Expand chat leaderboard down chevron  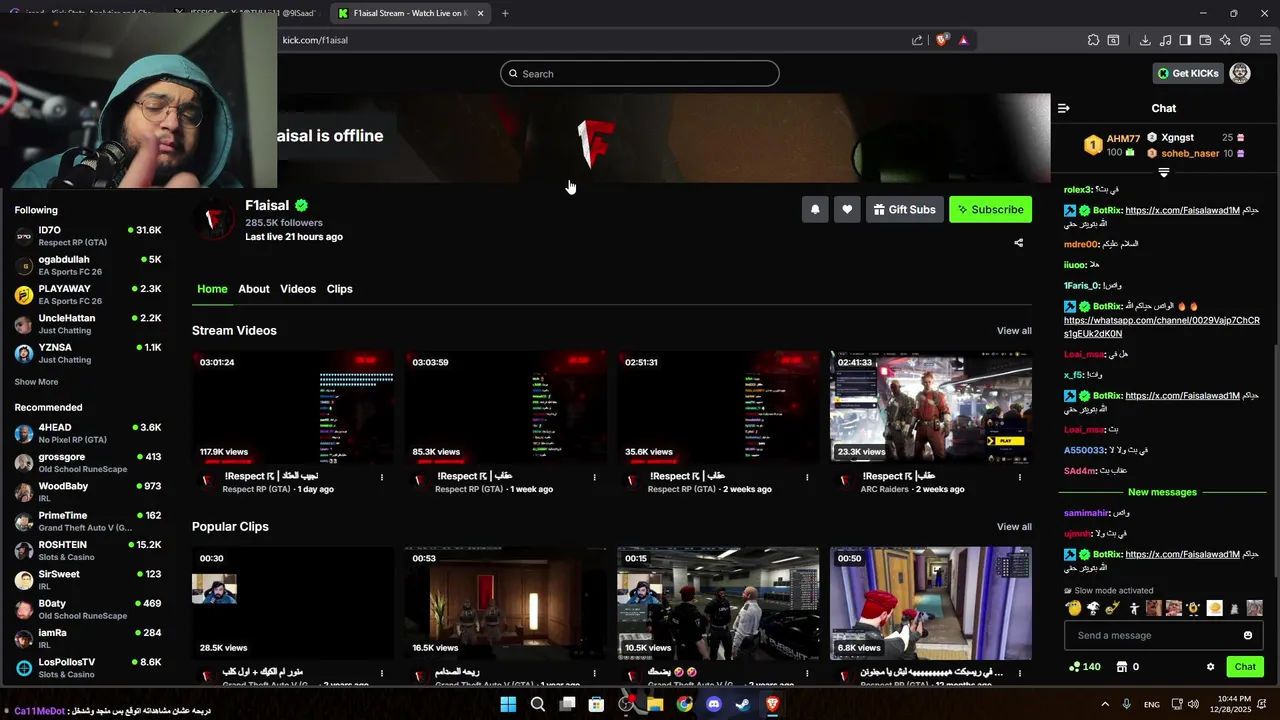(1163, 173)
